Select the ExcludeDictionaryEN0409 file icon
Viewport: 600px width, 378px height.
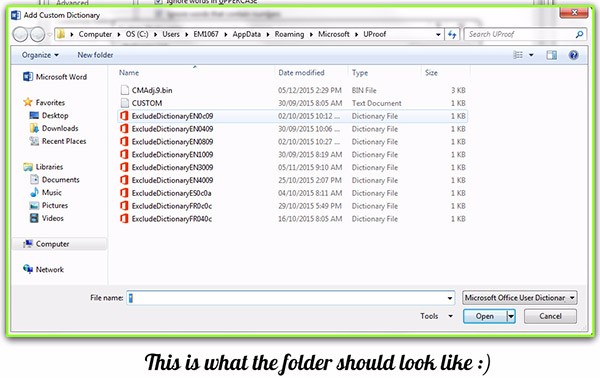(124, 129)
